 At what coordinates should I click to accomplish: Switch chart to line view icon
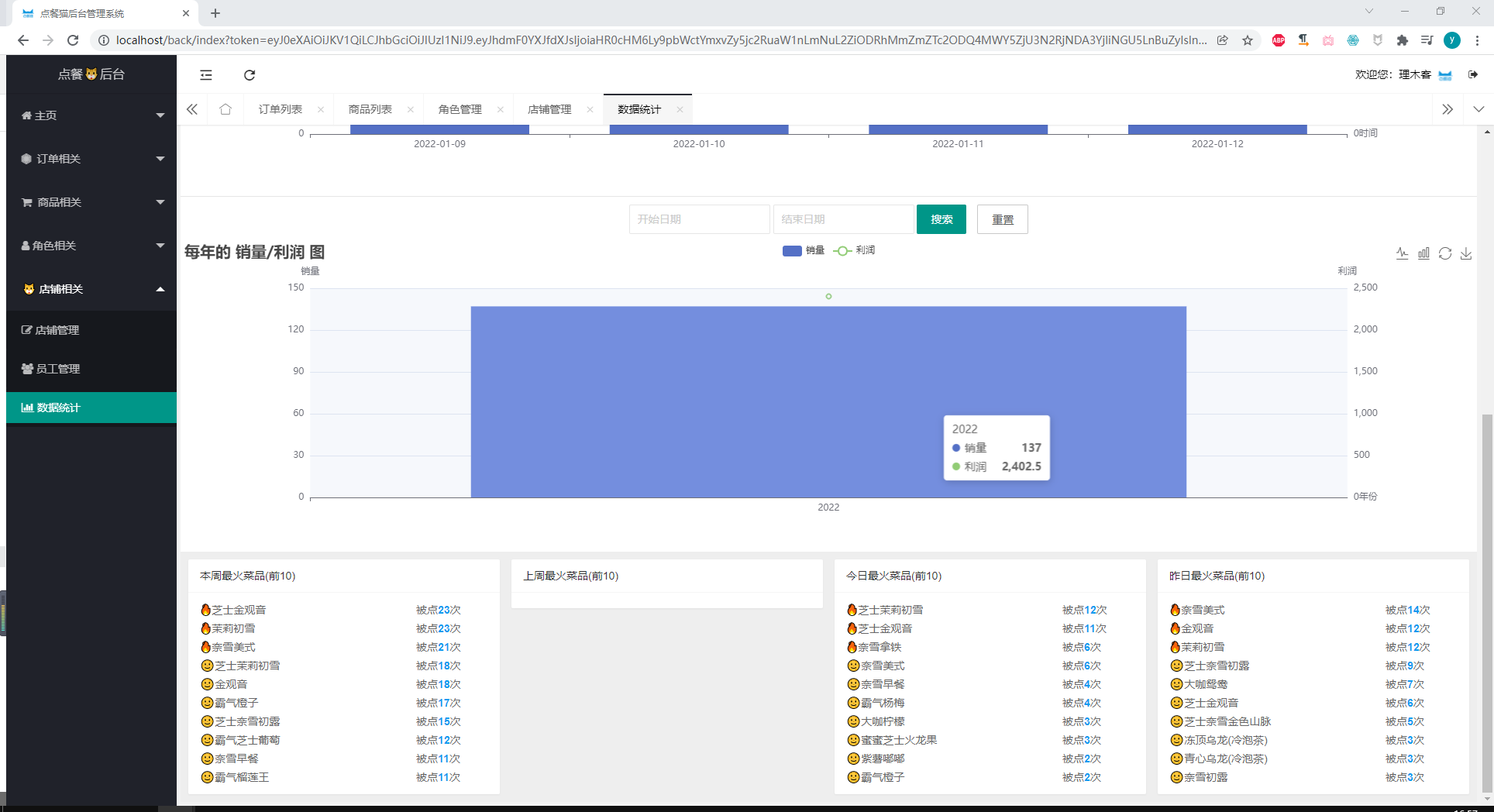(1402, 253)
